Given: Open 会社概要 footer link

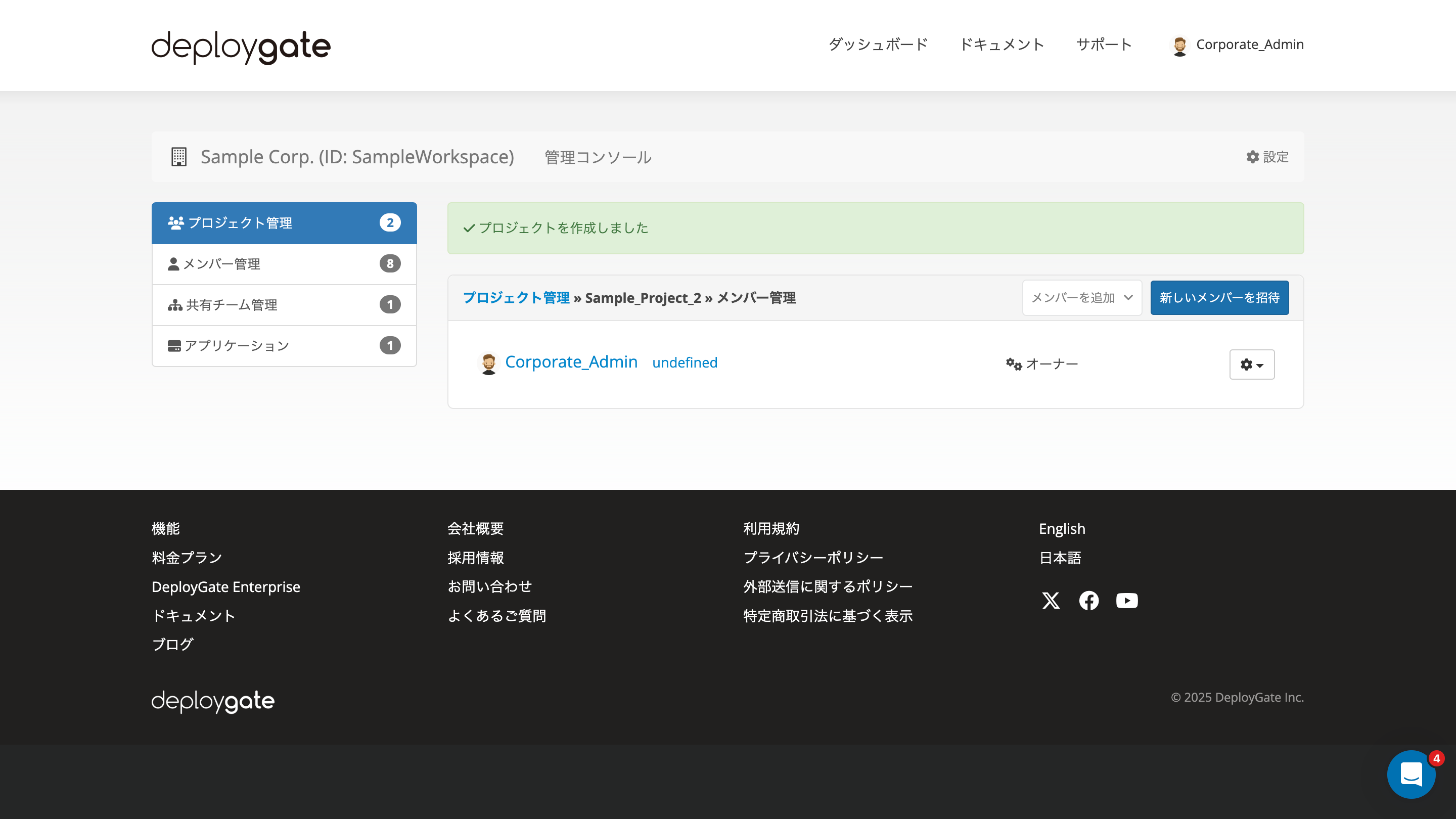Looking at the screenshot, I should [x=475, y=528].
